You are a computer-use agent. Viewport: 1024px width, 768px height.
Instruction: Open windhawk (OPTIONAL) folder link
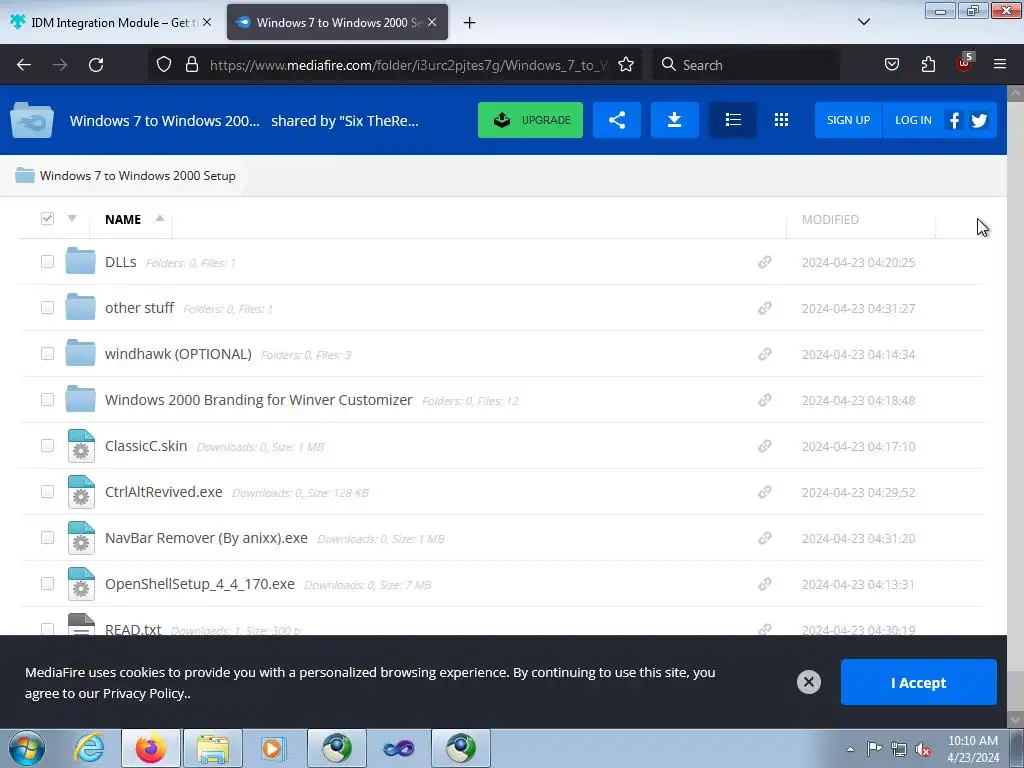pos(178,354)
